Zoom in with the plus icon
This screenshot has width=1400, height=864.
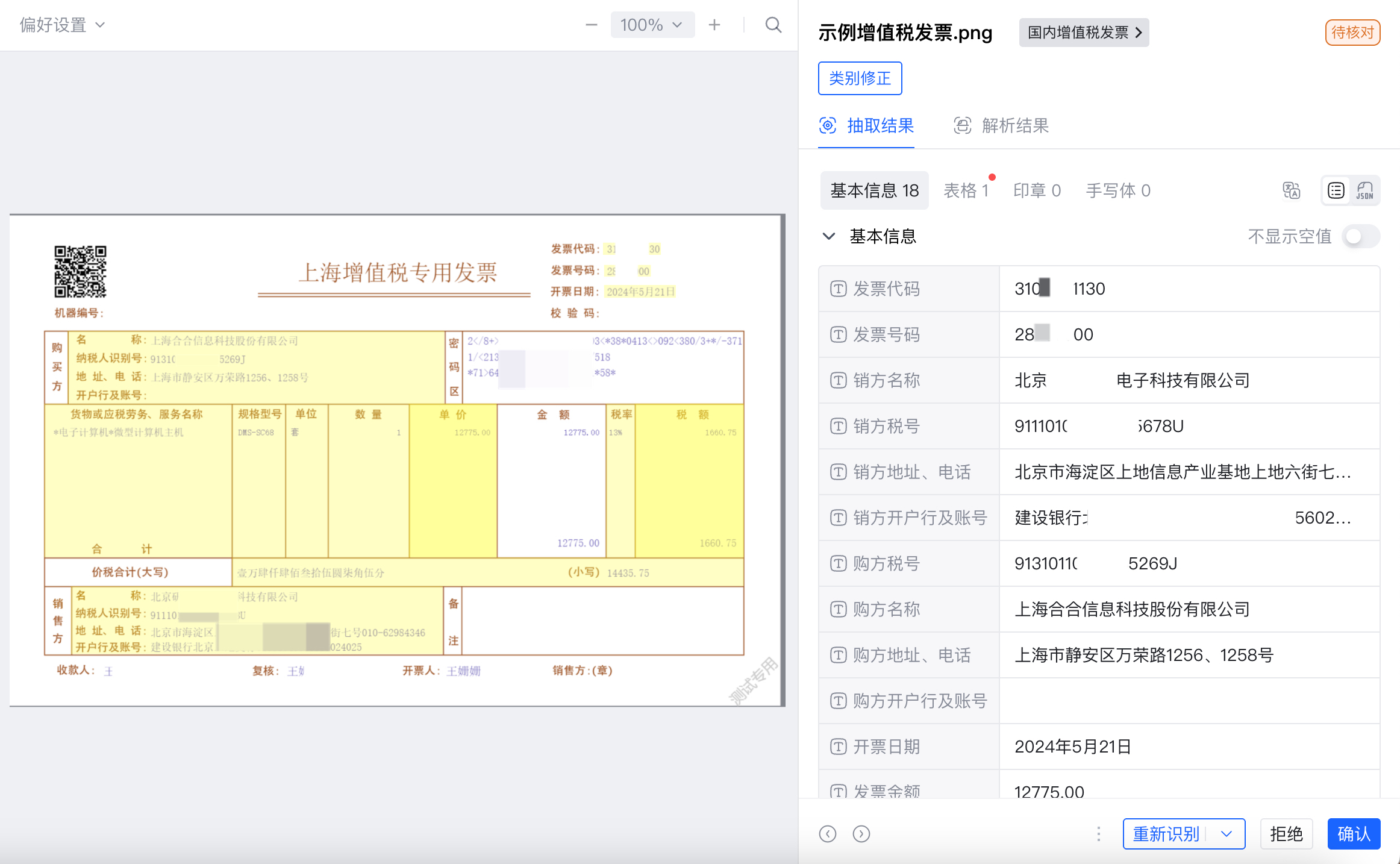point(714,25)
